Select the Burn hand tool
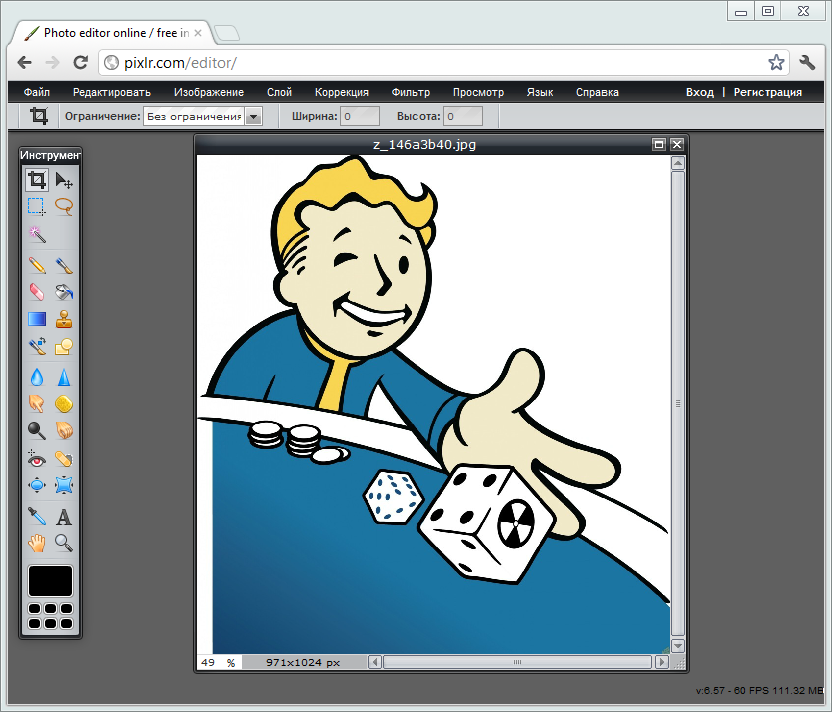Image resolution: width=832 pixels, height=712 pixels. click(64, 431)
